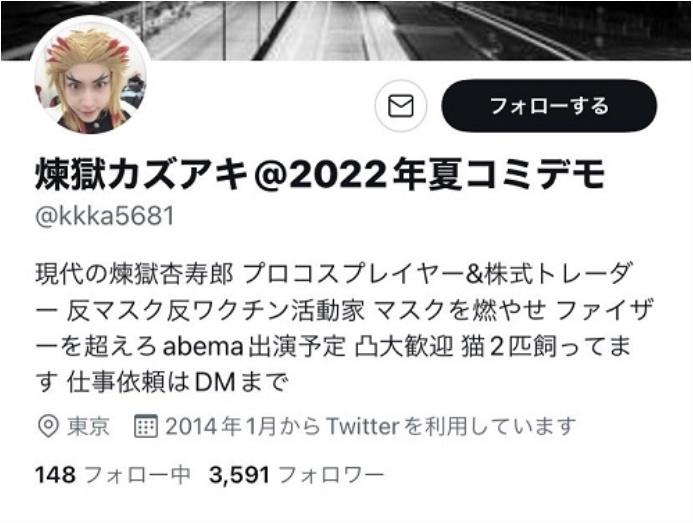Screen dimensions: 693x523
Task: Click the calendar icon beside the join date
Action: pyautogui.click(x=146, y=426)
